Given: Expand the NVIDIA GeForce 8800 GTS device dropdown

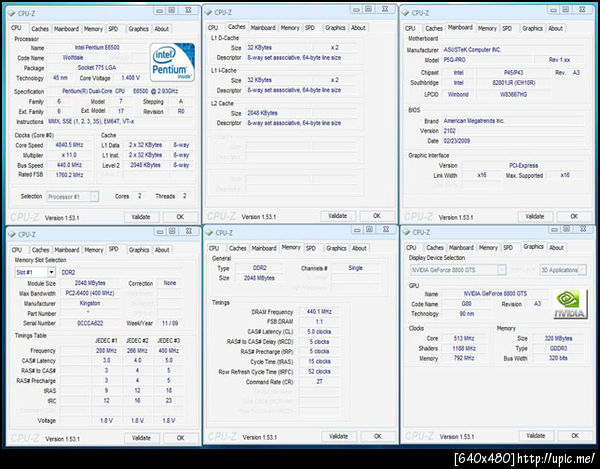Looking at the screenshot, I should pyautogui.click(x=502, y=270).
